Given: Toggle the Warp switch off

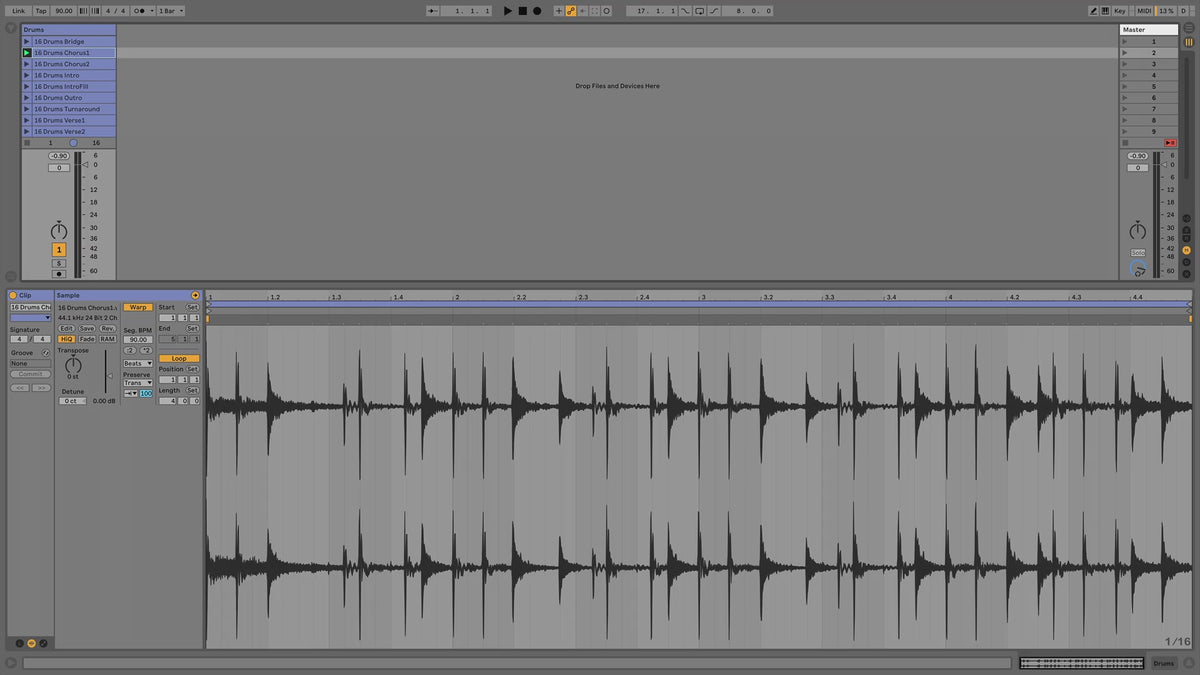Looking at the screenshot, I should pyautogui.click(x=137, y=307).
